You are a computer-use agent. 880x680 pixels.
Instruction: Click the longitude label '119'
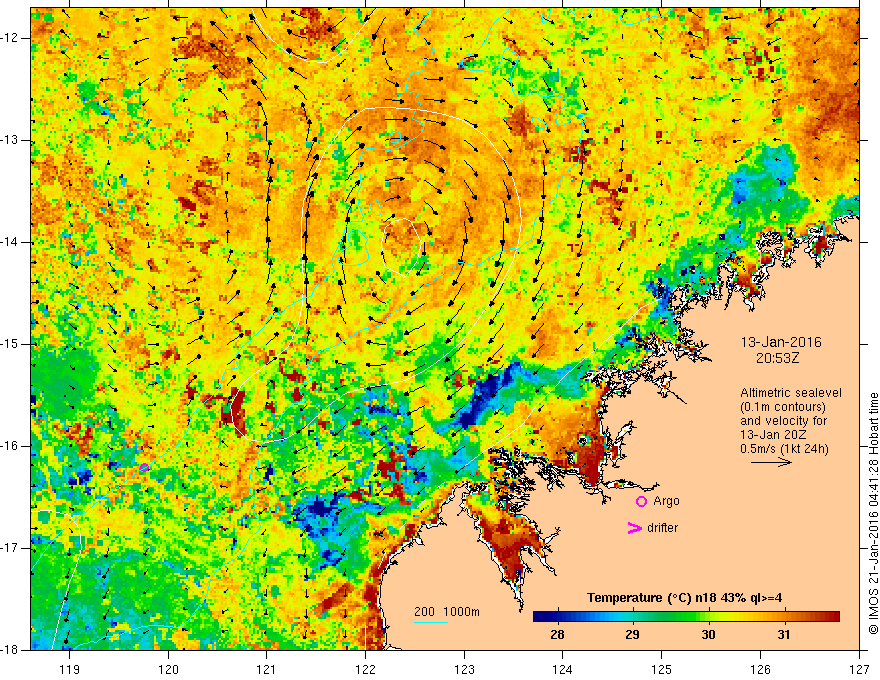(70, 669)
